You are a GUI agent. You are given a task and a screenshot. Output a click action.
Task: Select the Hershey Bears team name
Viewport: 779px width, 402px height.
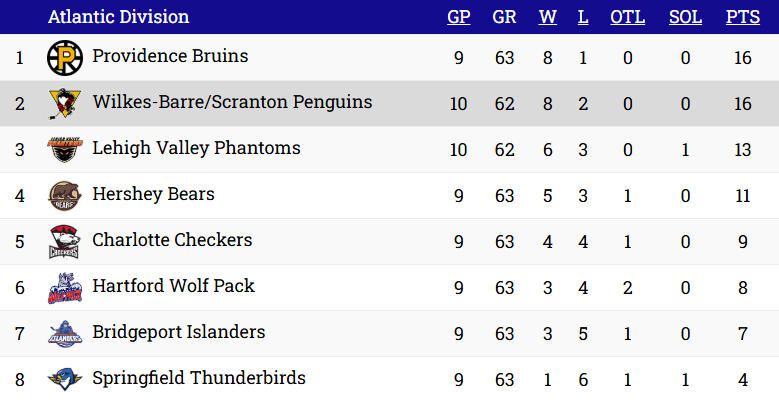point(153,194)
